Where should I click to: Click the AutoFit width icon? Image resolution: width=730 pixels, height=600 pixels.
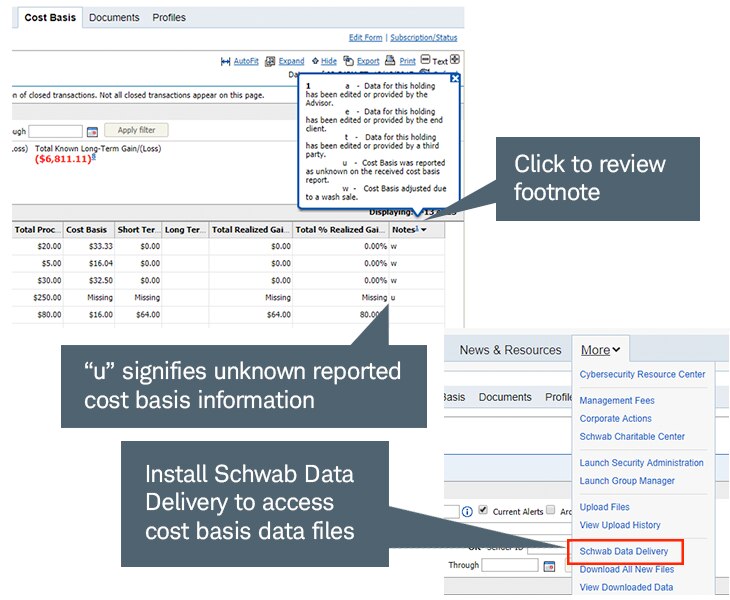click(x=225, y=61)
